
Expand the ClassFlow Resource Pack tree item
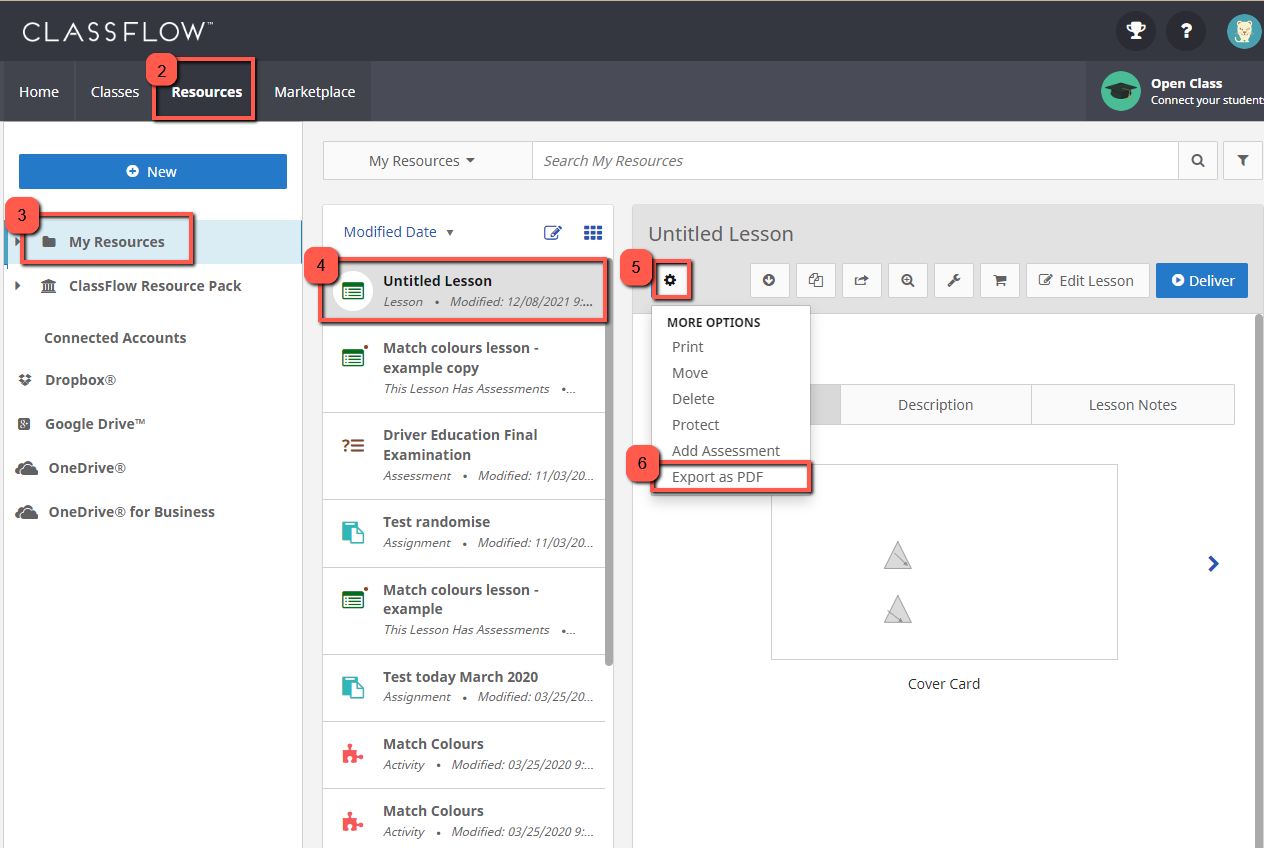coord(17,285)
